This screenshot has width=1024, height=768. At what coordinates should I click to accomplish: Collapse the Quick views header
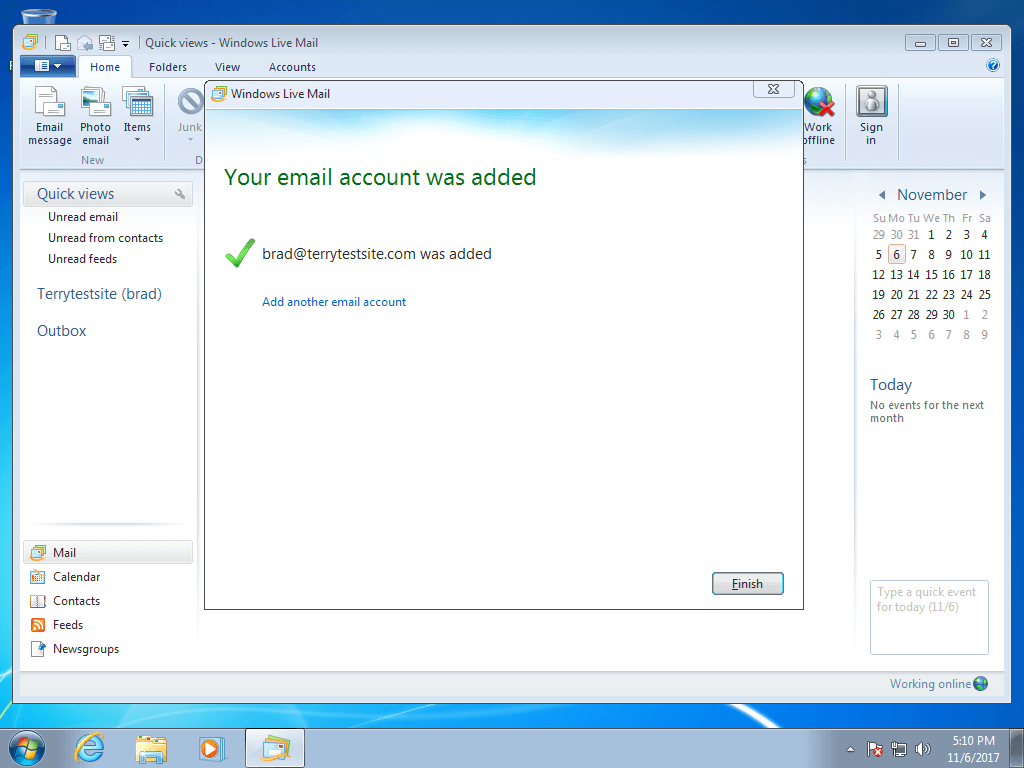coord(108,194)
